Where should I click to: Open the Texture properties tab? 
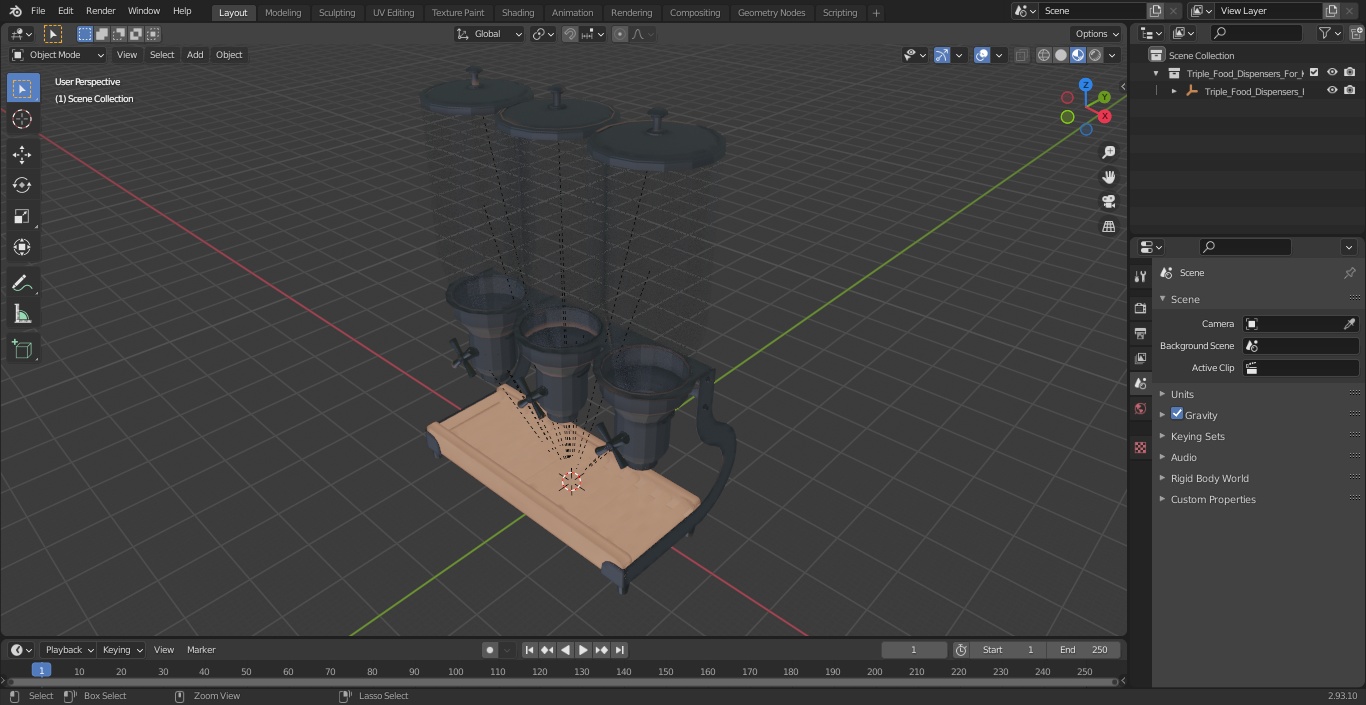tap(1140, 448)
